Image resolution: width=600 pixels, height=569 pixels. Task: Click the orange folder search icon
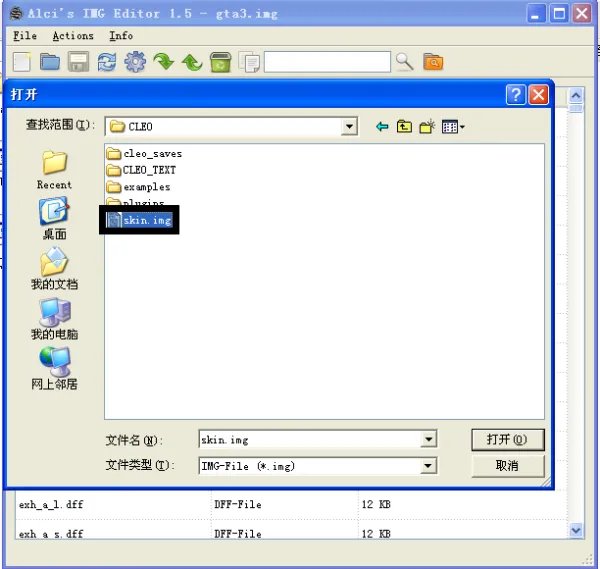click(433, 62)
